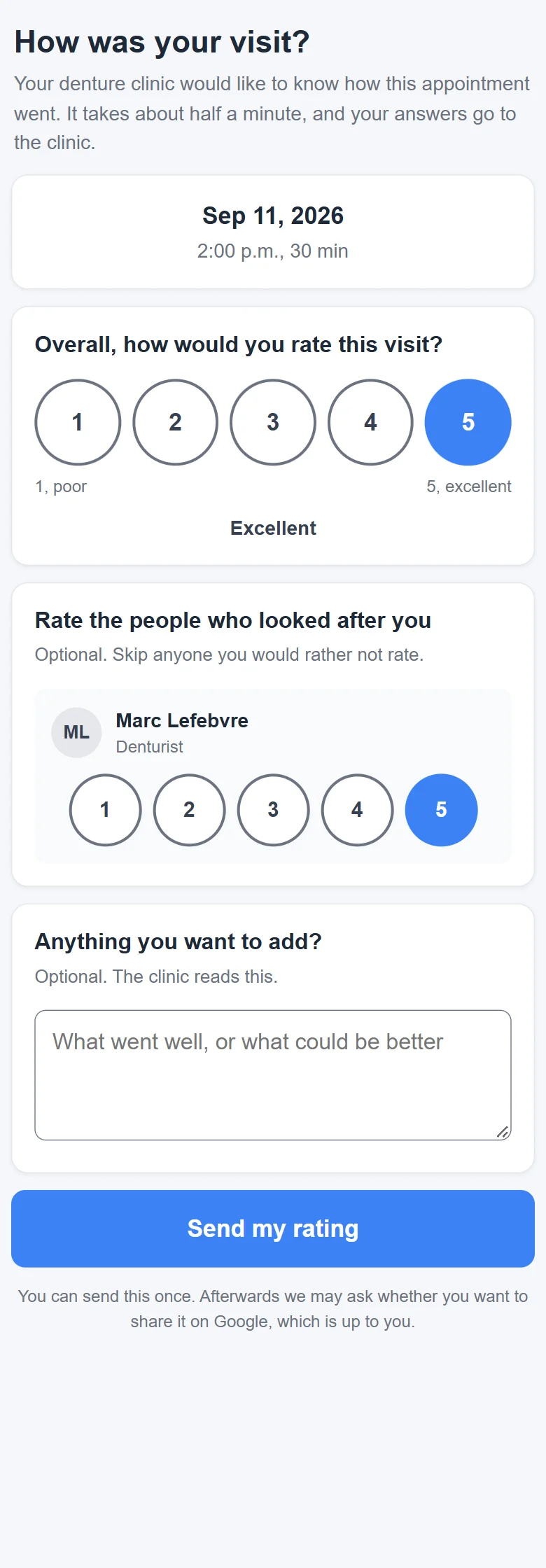Viewport: 546px width, 1568px height.
Task: Give Marc Lefebvre a rating of 3
Action: click(273, 810)
